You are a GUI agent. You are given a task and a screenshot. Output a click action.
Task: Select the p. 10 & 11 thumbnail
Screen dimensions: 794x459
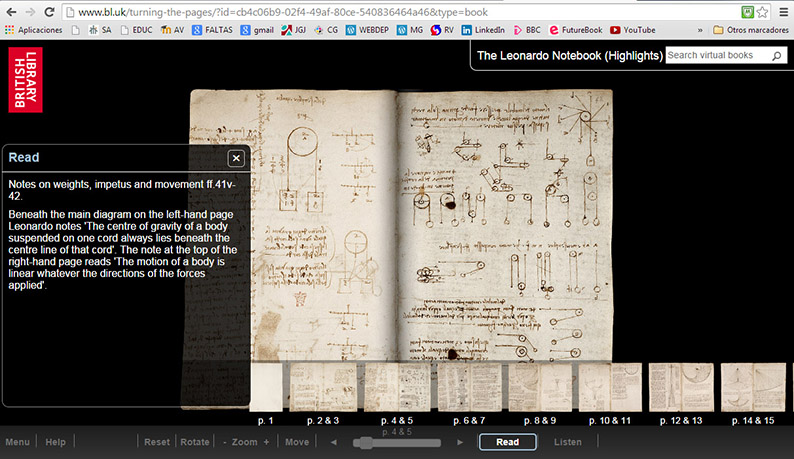[x=610, y=388]
